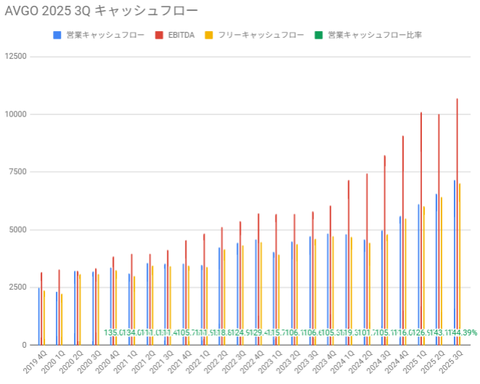The width and height of the screenshot is (480, 384).
Task: Click the red EBITDA bar for 2025 3Q
Action: [x=457, y=222]
